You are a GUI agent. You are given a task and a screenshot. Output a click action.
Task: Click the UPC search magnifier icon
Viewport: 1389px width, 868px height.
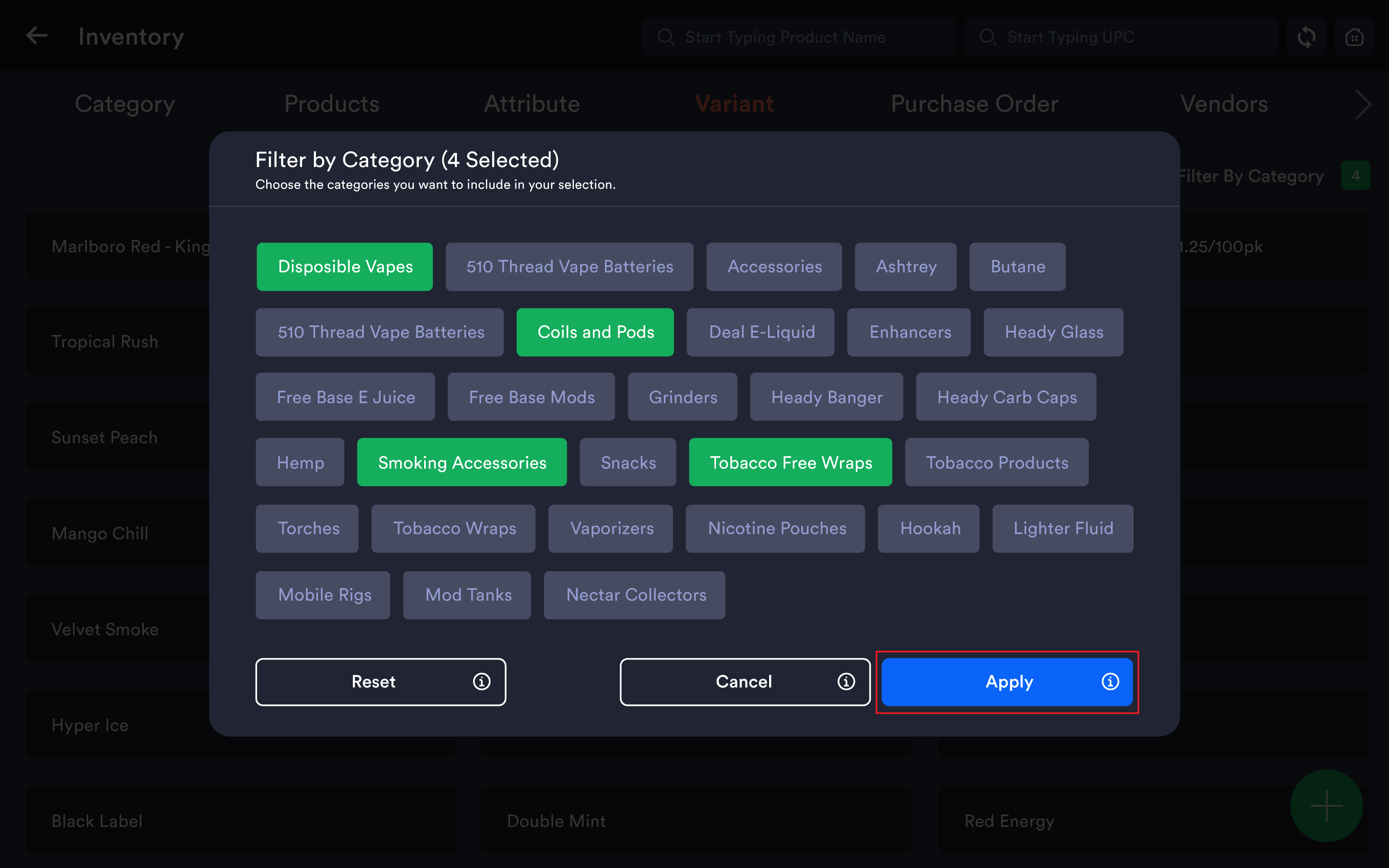tap(988, 37)
